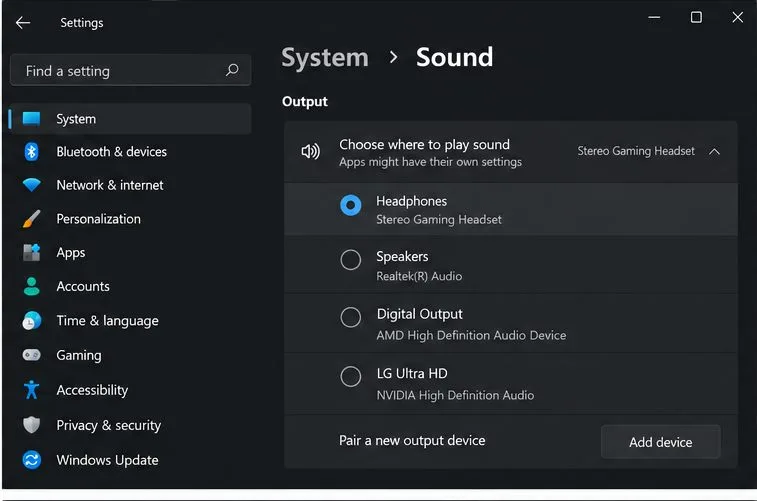Click the System monitor icon in the sidebar
The image size is (757, 501).
tap(31, 119)
